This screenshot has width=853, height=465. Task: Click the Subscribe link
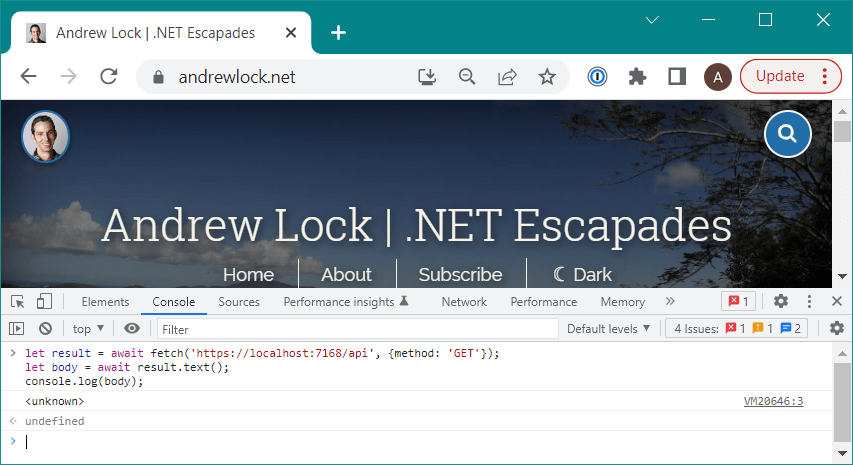click(x=460, y=275)
